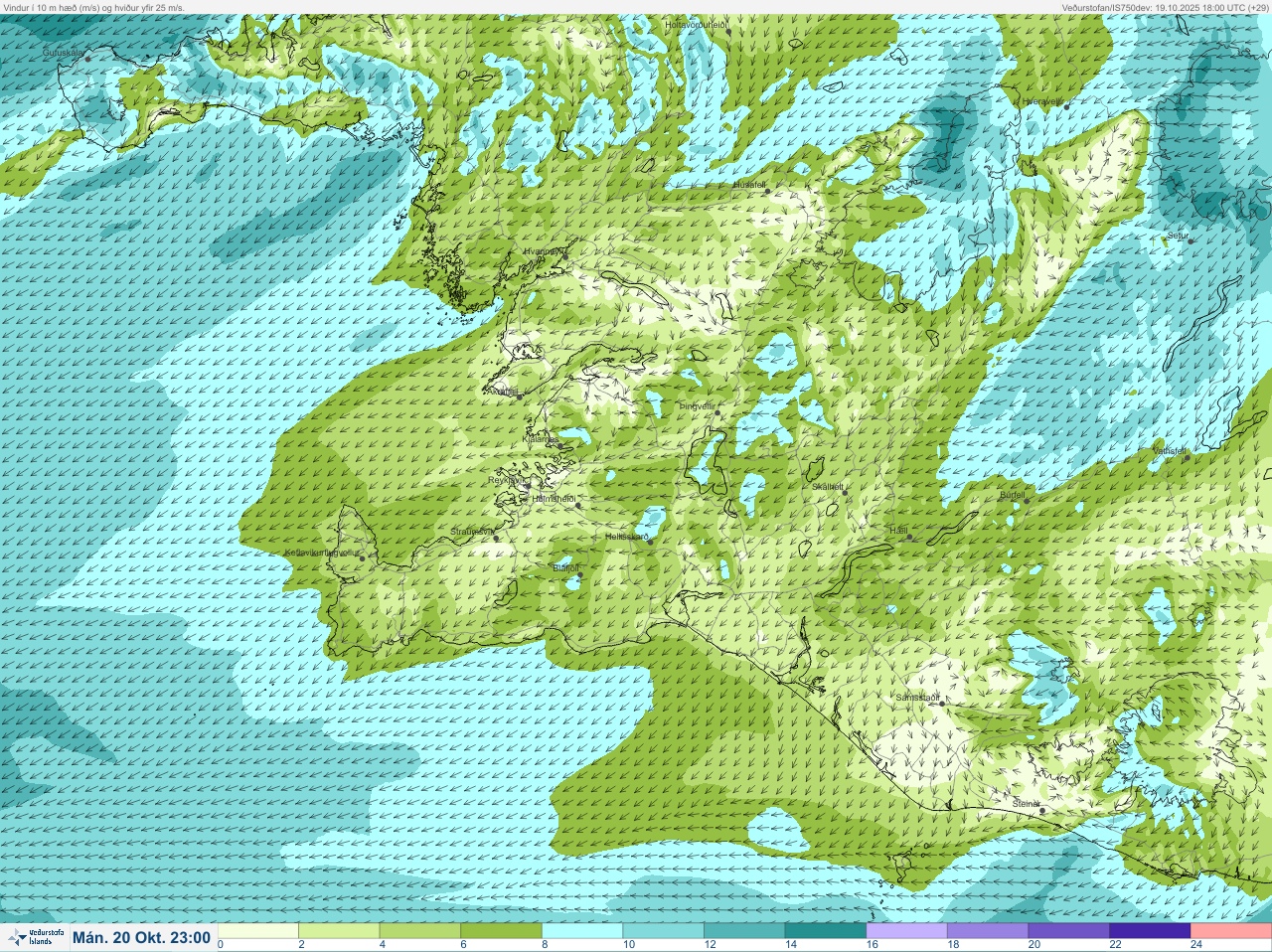Click the Hellisskarð station label
This screenshot has height=952, width=1272.
point(627,537)
